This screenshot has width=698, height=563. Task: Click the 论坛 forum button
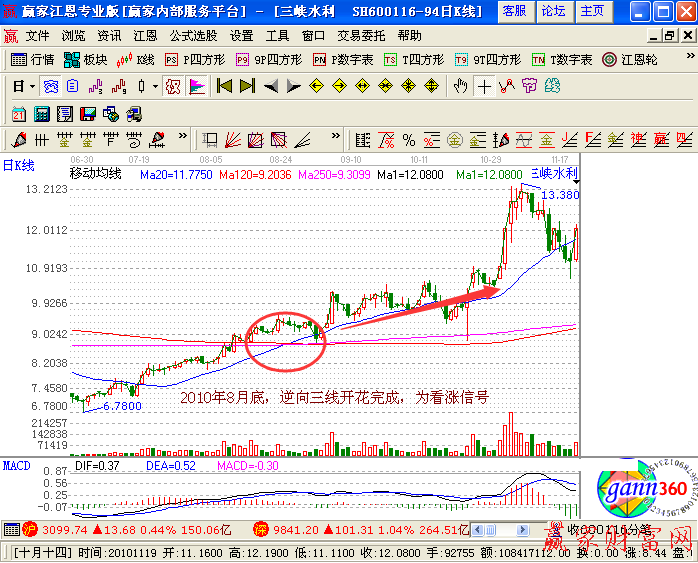tap(553, 11)
